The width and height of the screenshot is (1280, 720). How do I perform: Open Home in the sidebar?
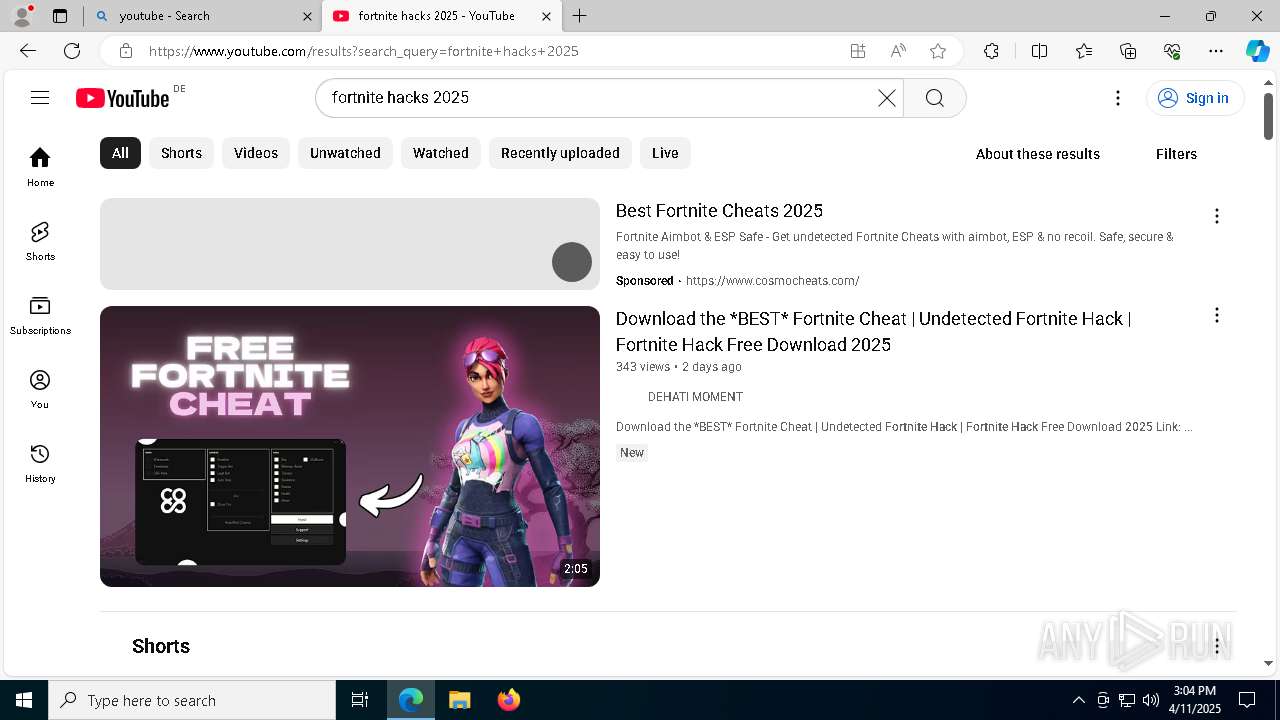(40, 166)
